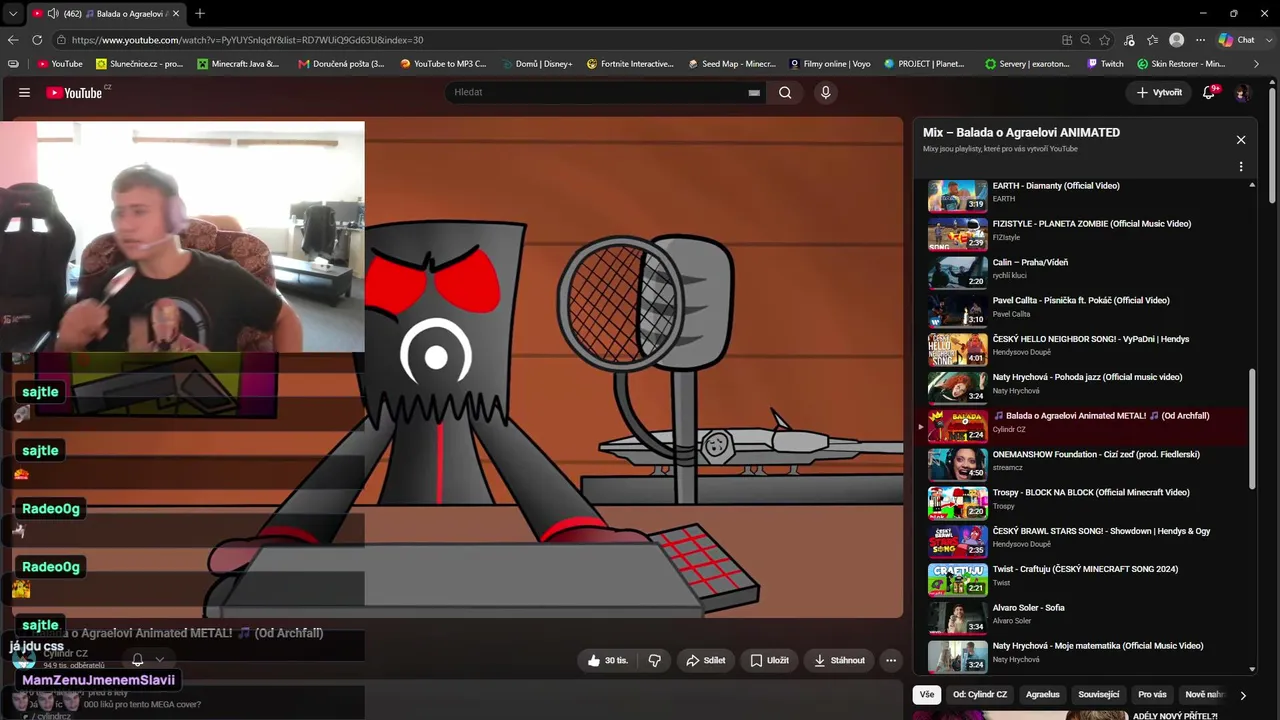Dislike the video with thumbs-down
The height and width of the screenshot is (720, 1280).
click(x=655, y=660)
